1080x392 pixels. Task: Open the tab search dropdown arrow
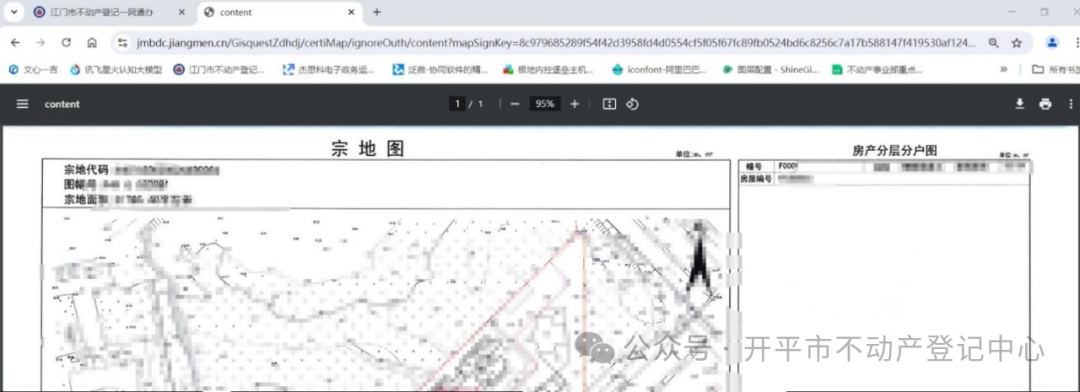point(14,12)
